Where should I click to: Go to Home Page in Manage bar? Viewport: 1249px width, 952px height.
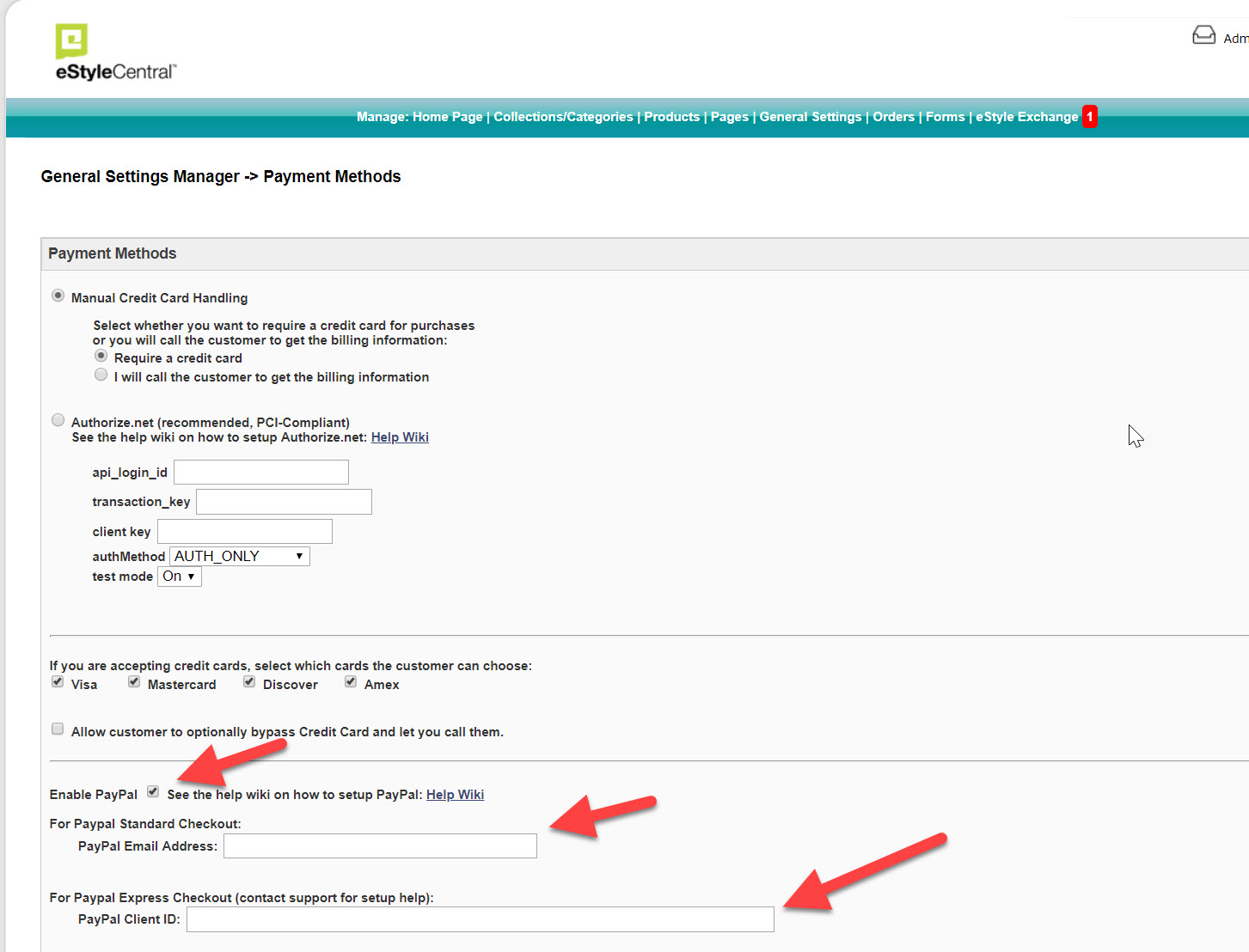pos(447,117)
